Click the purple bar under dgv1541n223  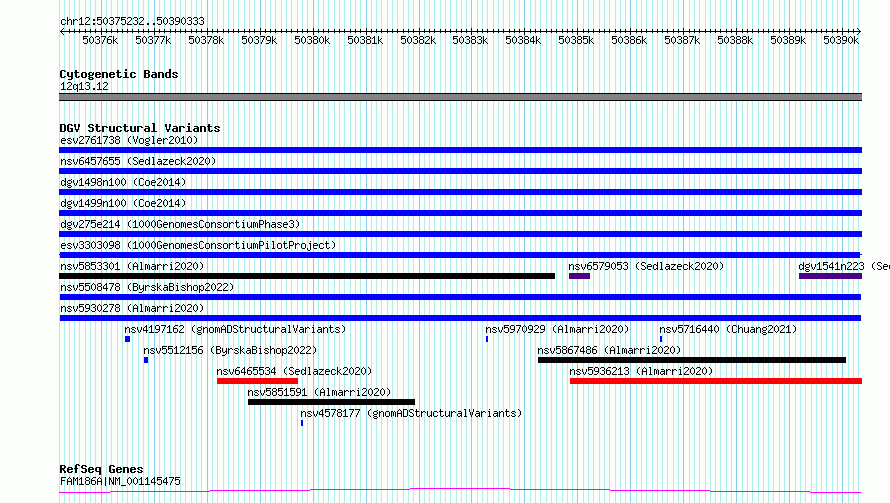[830, 276]
